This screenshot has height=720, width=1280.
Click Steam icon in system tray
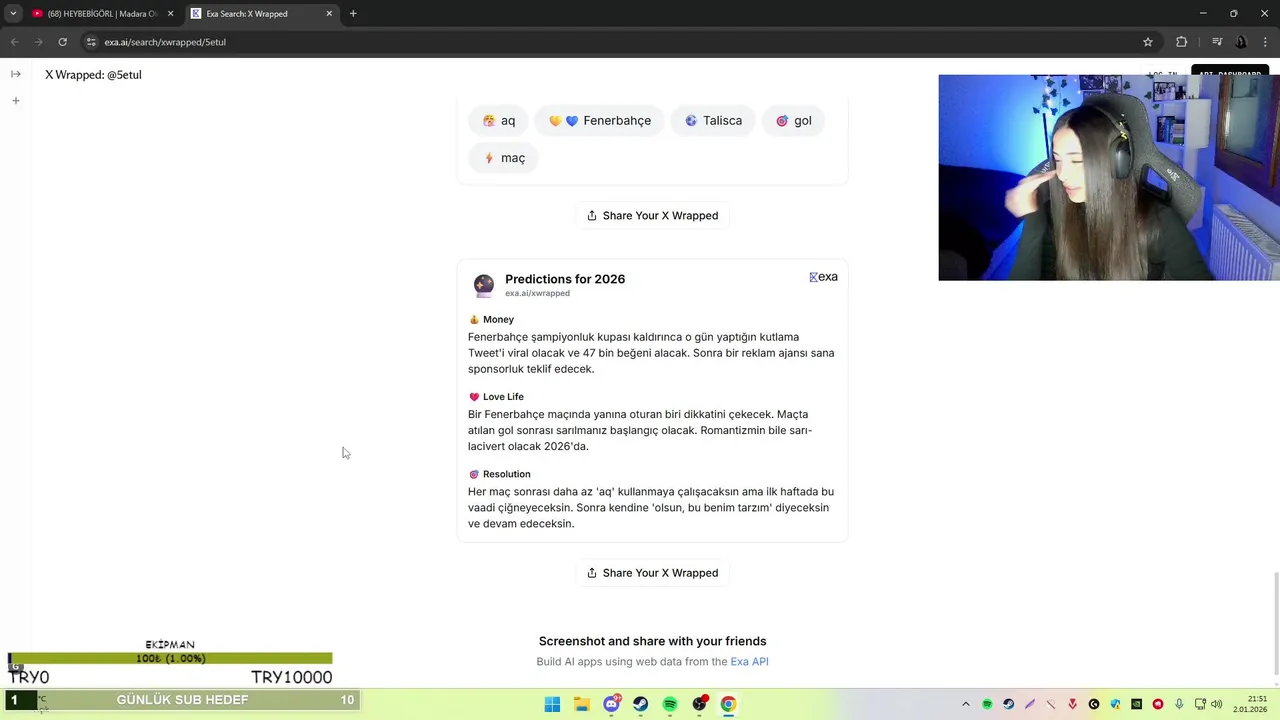(x=1008, y=704)
